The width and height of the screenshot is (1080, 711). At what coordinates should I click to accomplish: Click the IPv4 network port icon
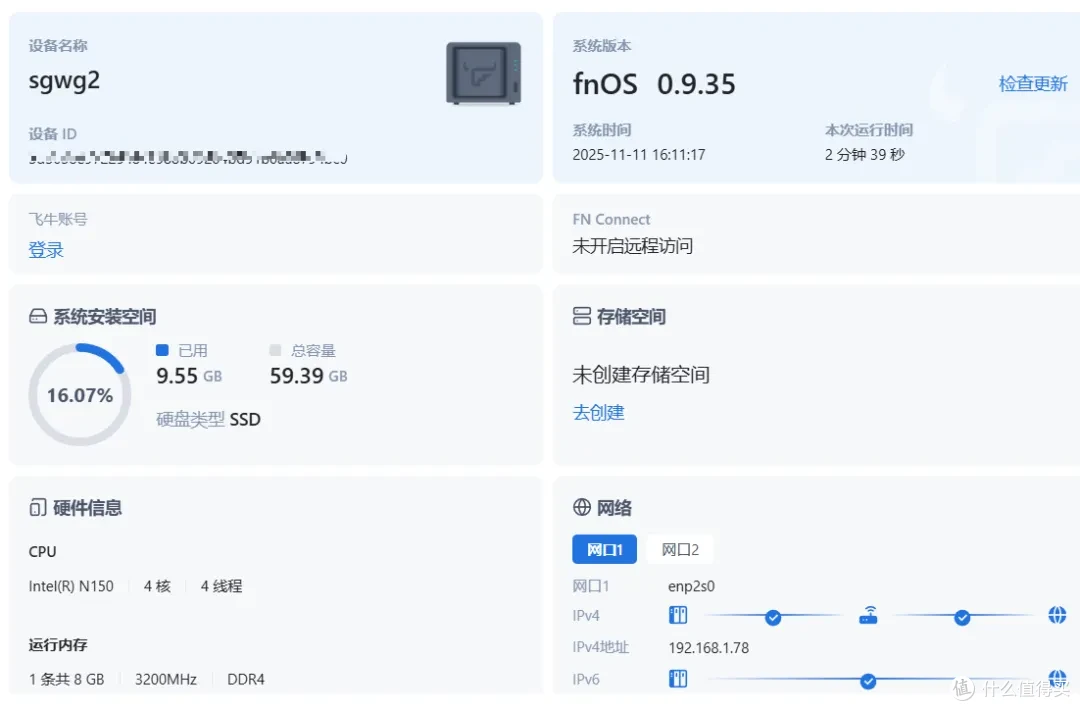(678, 615)
